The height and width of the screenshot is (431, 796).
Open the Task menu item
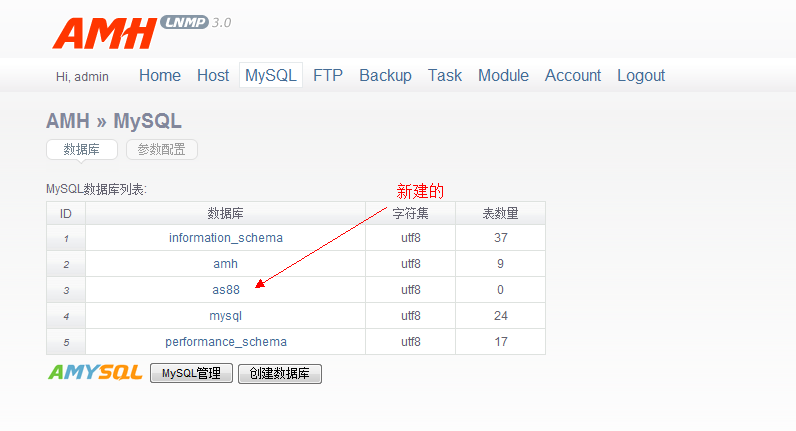click(445, 76)
